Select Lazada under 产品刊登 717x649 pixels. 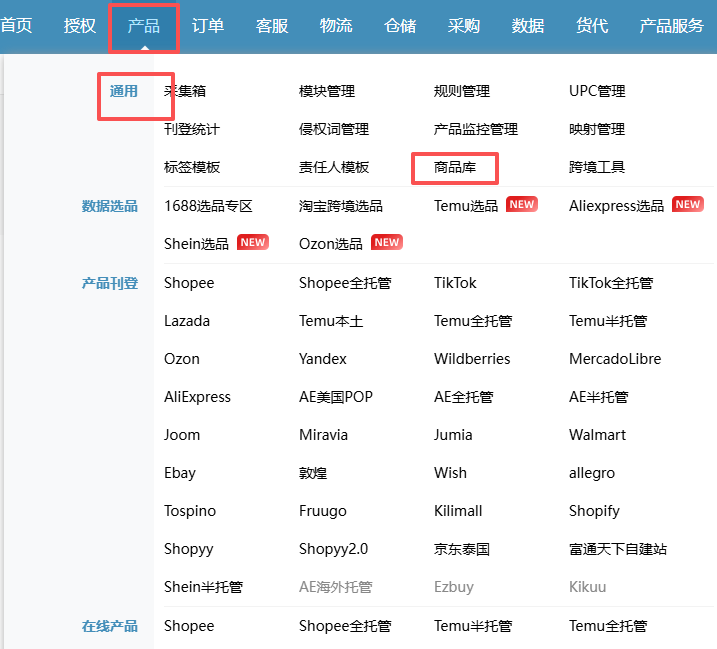187,321
